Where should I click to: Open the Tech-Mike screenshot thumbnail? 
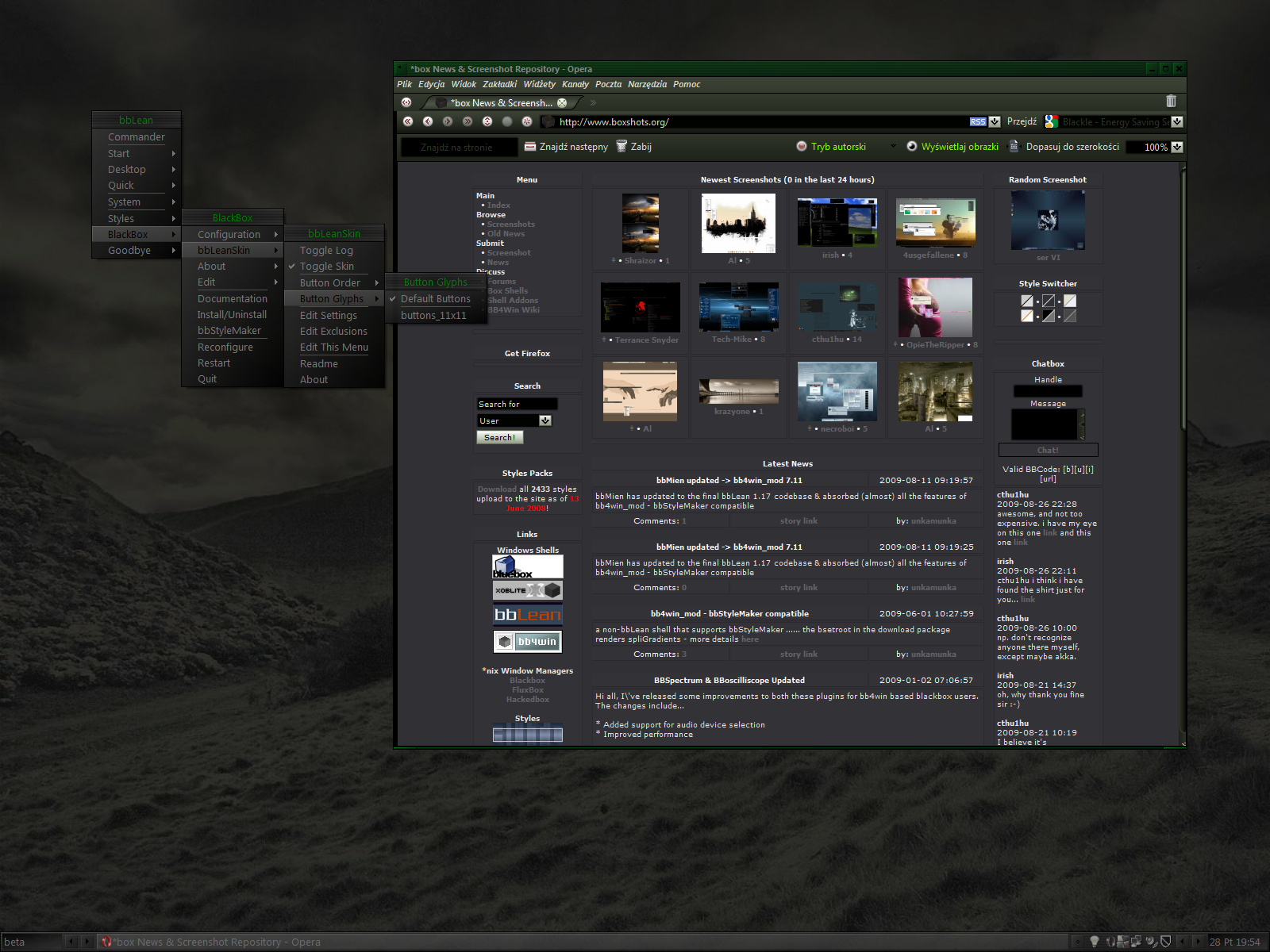(738, 307)
